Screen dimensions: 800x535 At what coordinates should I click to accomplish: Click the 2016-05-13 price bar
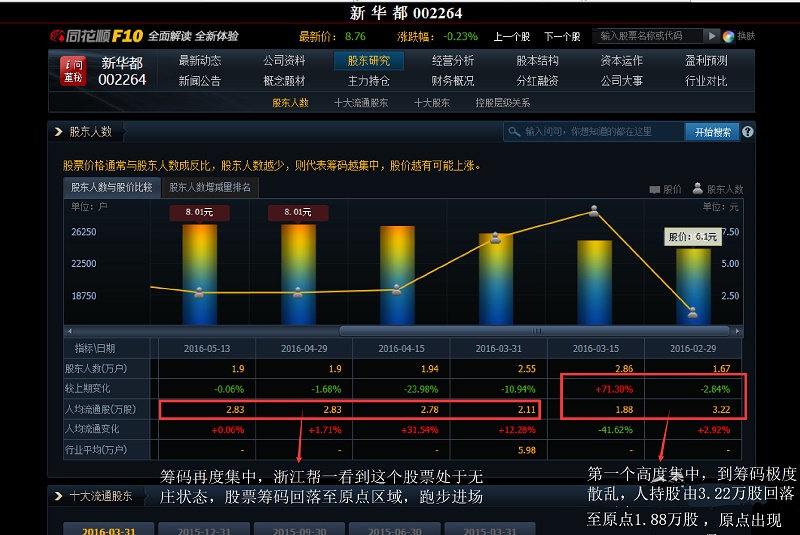point(199,274)
